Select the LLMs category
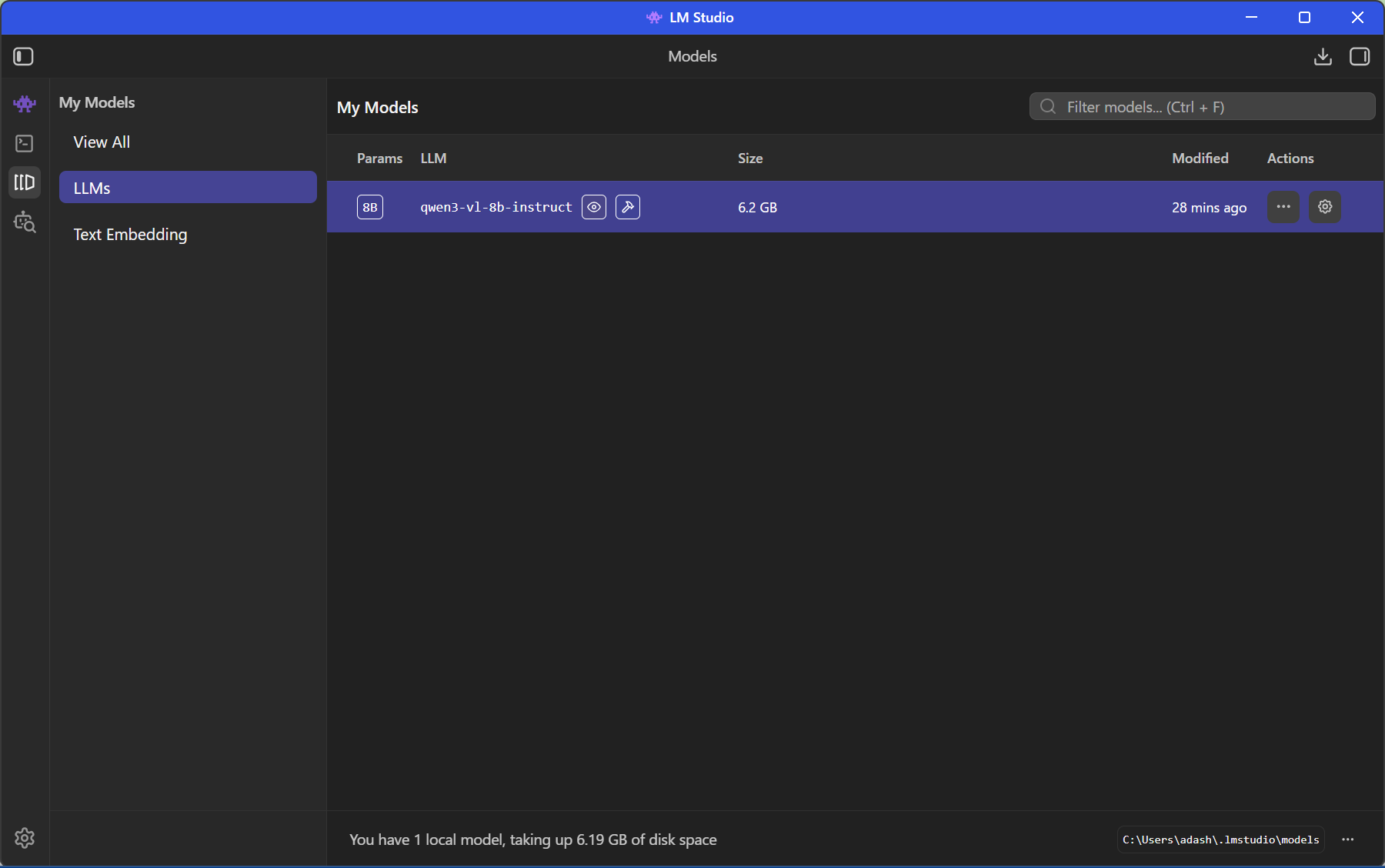Image resolution: width=1385 pixels, height=868 pixels. click(x=188, y=188)
